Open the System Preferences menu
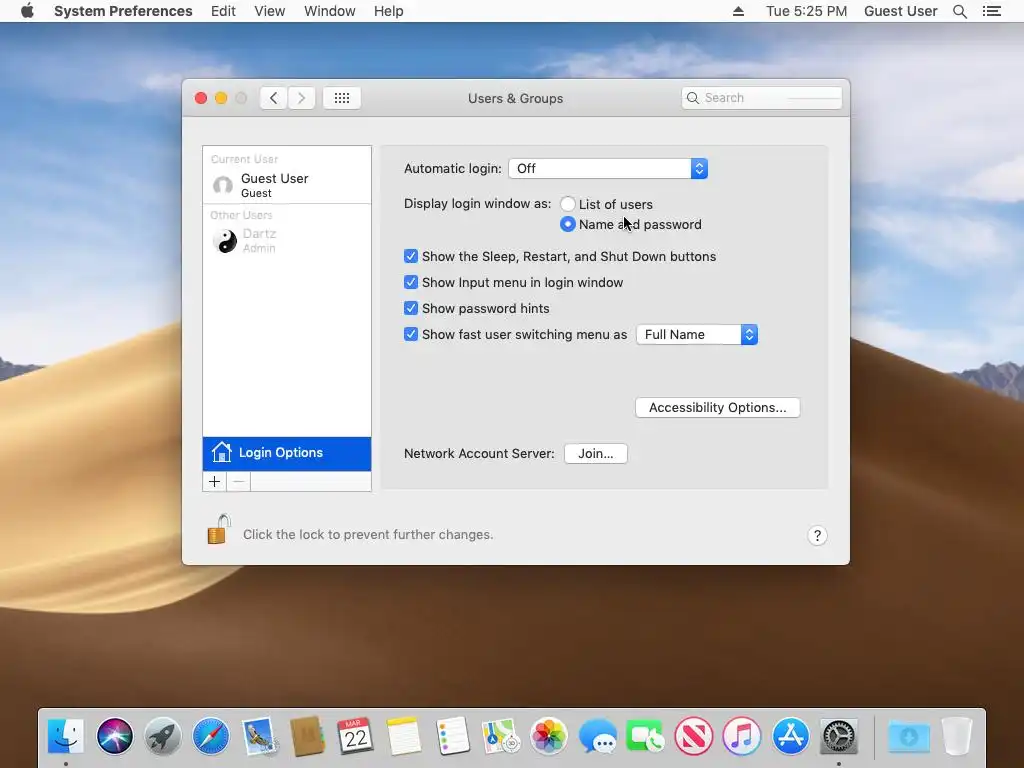Screen dimensions: 1024x768 123,11
